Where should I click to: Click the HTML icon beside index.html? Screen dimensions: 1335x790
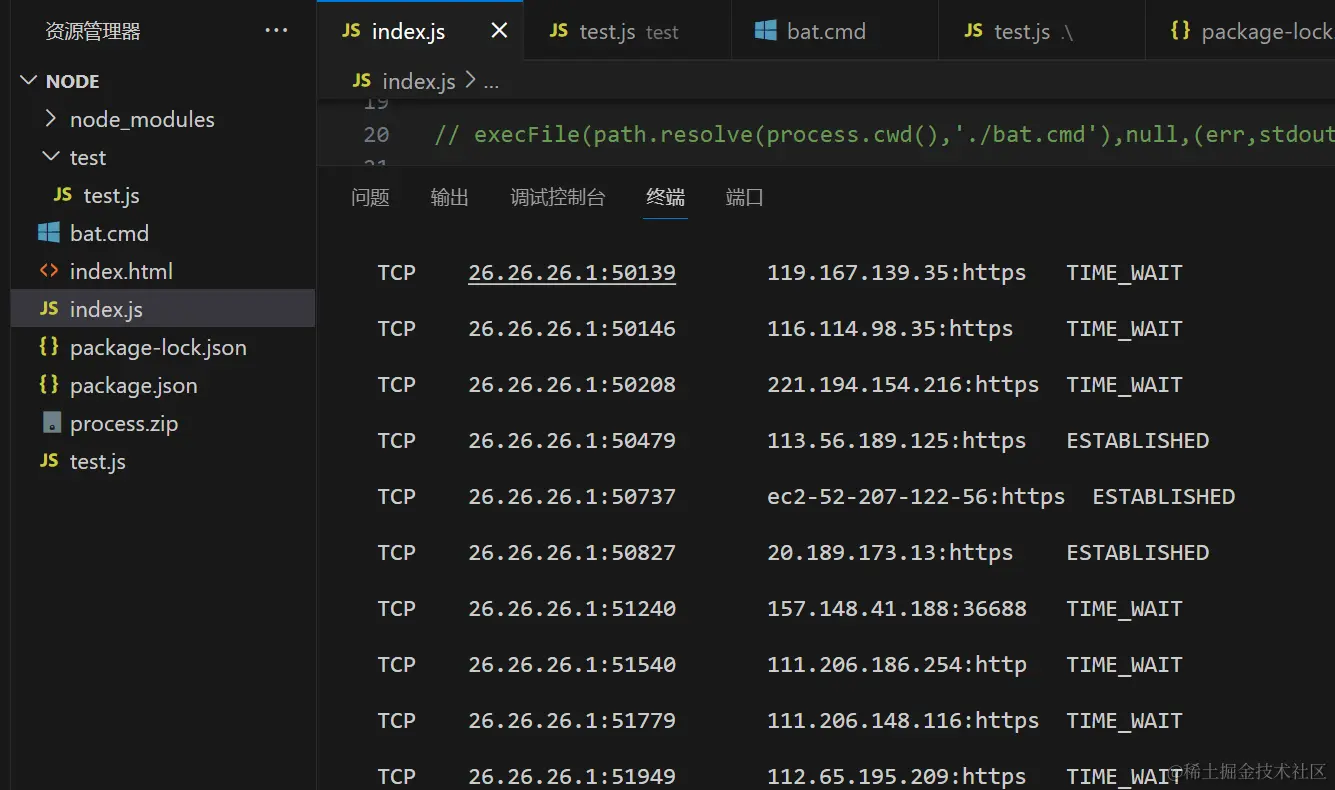(49, 271)
